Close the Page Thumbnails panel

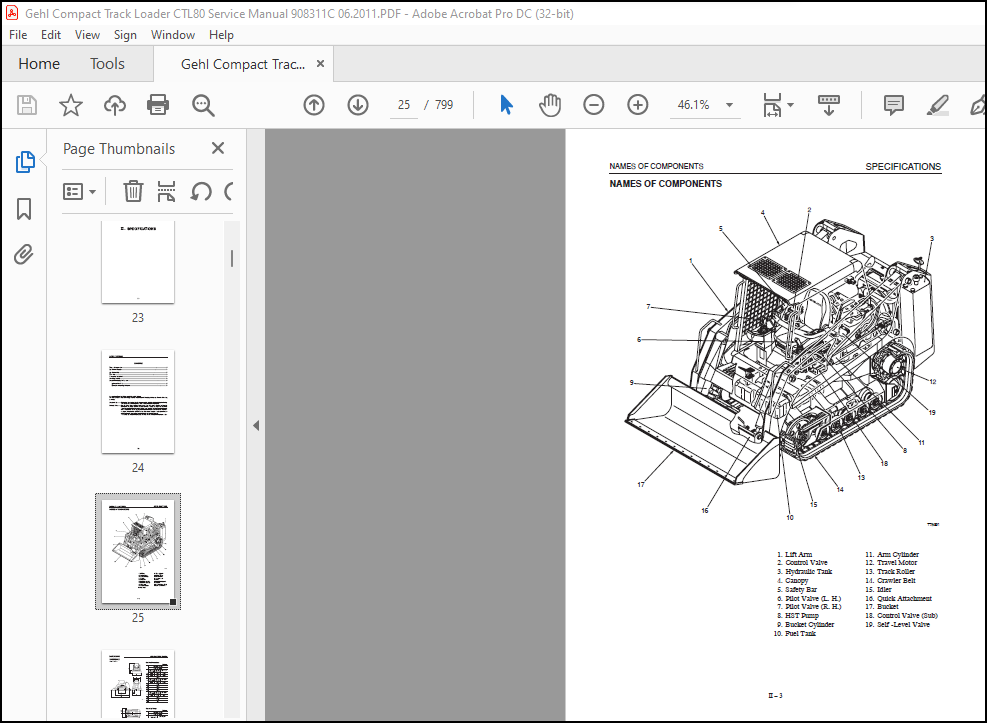coord(218,149)
